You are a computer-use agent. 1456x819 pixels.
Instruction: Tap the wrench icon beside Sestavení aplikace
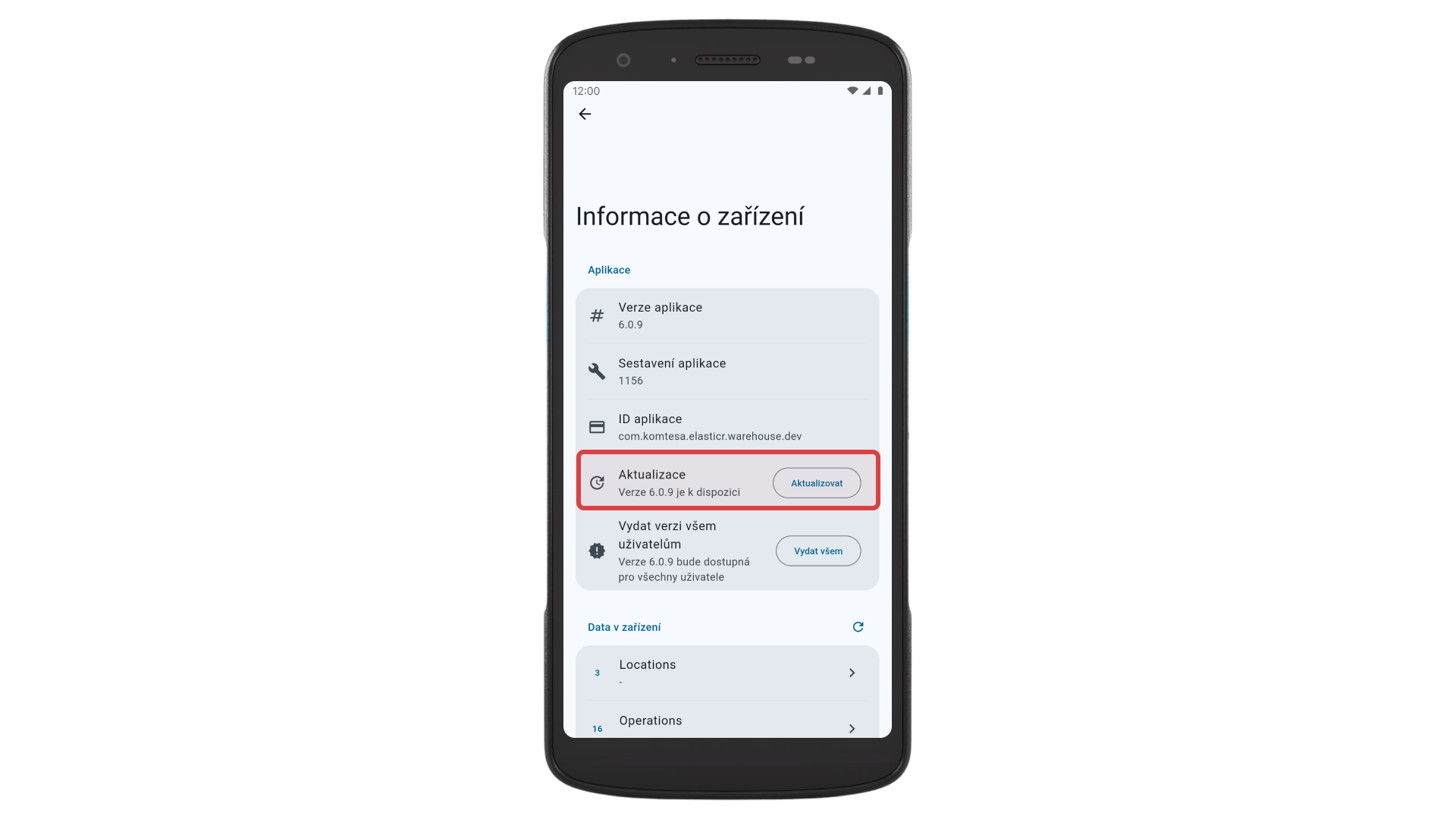click(597, 371)
